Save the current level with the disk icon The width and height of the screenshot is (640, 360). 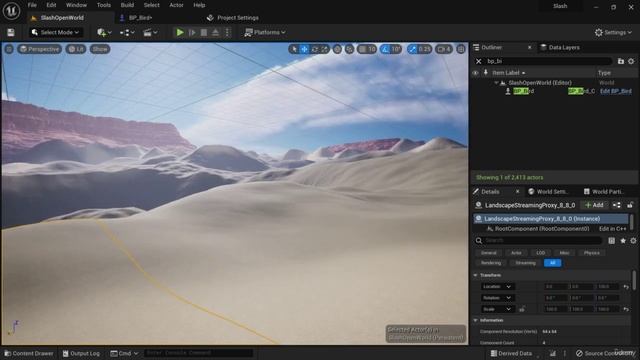(11, 33)
